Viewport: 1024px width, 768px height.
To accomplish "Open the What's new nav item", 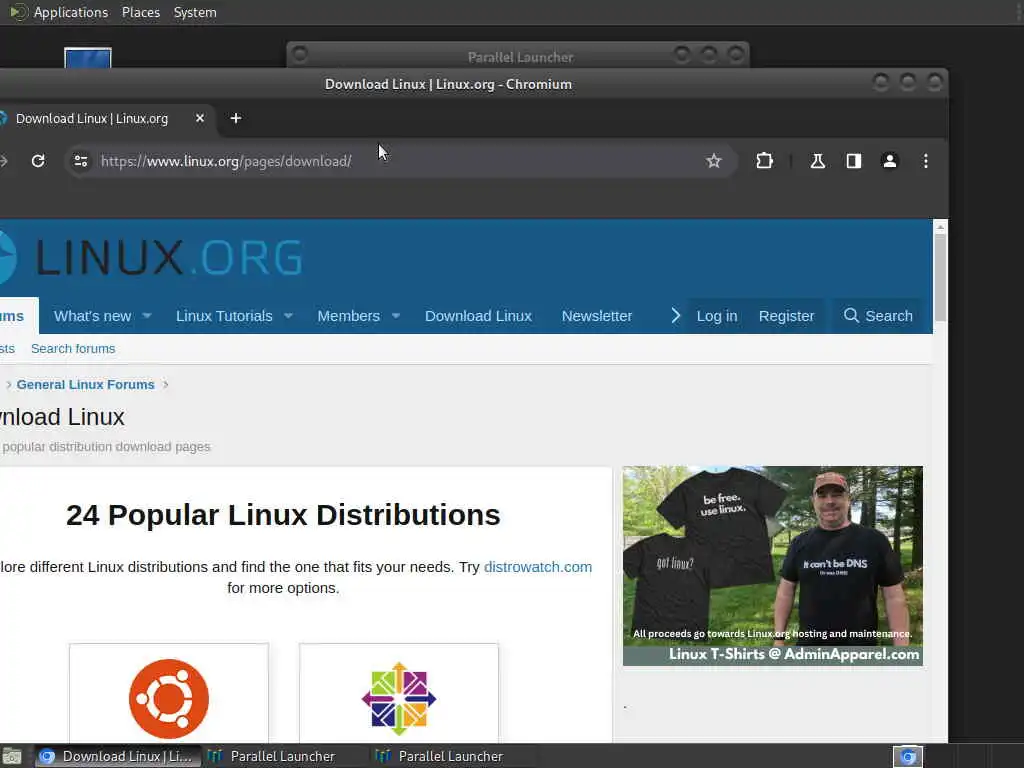I will pos(92,315).
